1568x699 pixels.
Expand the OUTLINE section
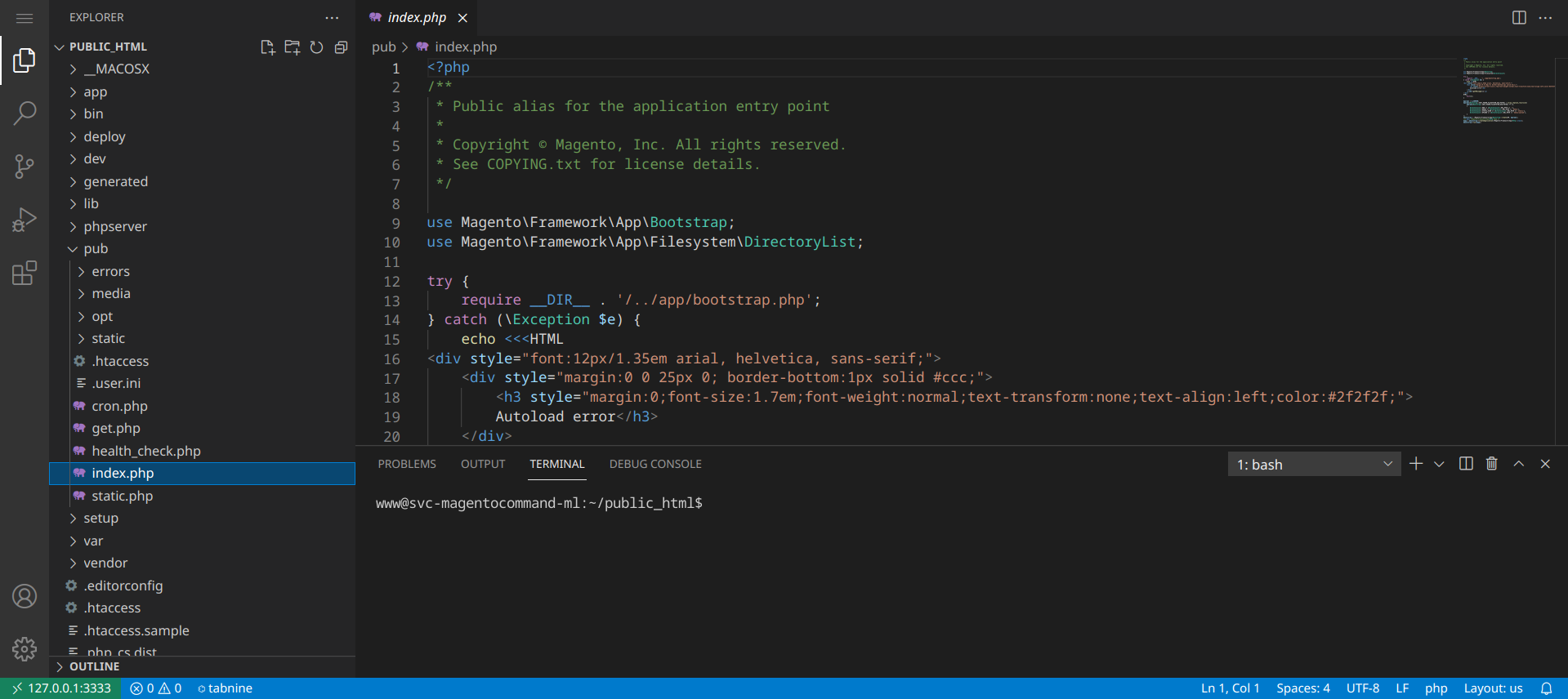point(94,666)
